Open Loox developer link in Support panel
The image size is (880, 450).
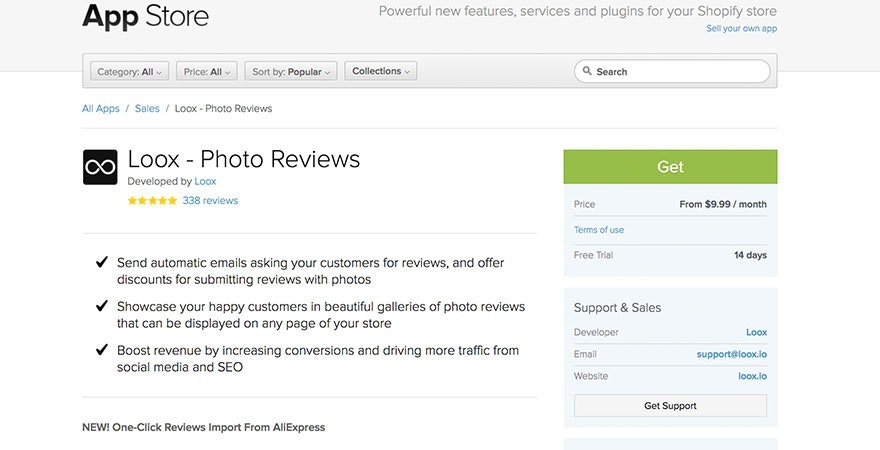tap(756, 332)
